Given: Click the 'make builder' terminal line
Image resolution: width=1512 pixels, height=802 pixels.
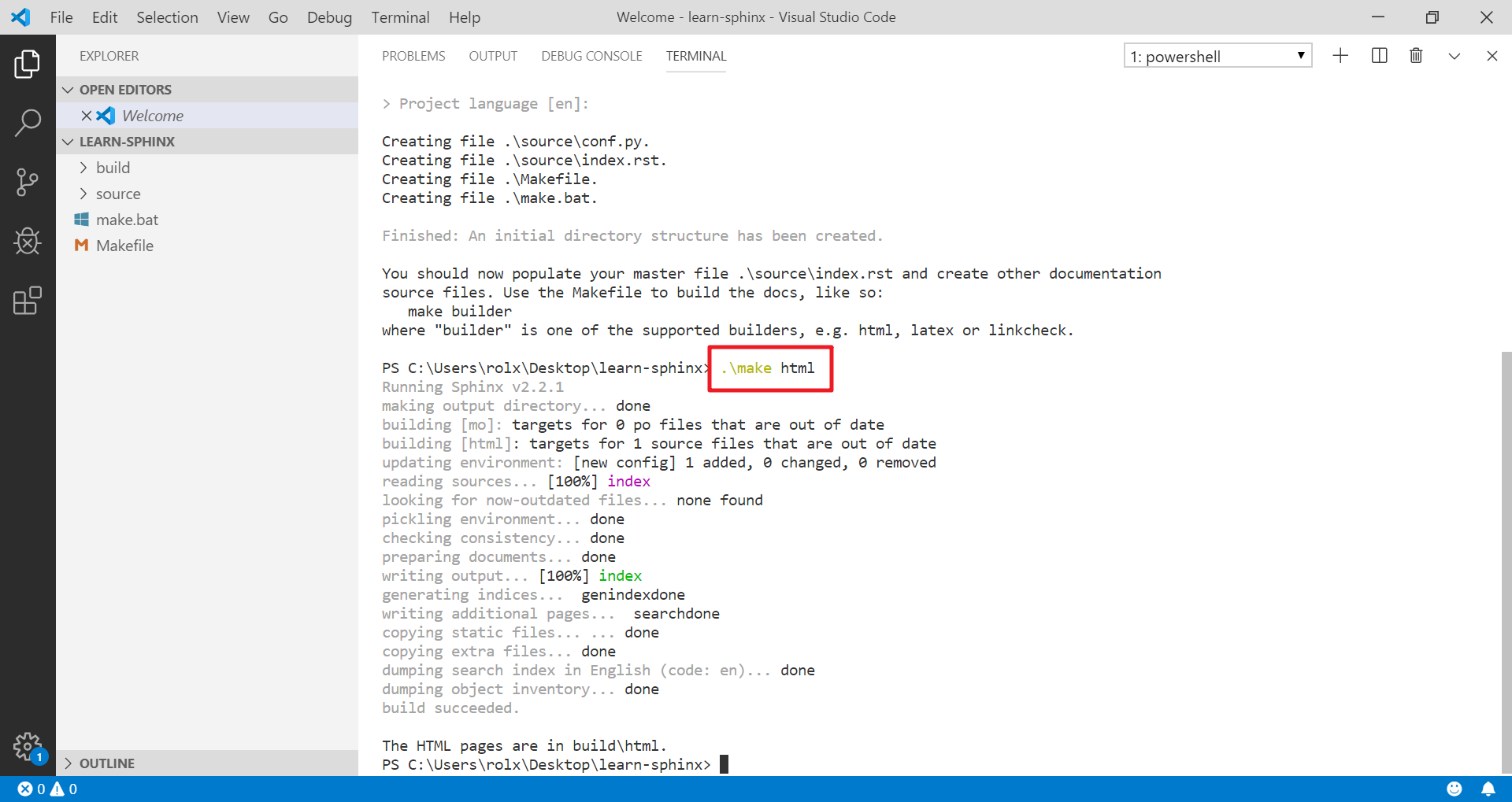Looking at the screenshot, I should (460, 311).
